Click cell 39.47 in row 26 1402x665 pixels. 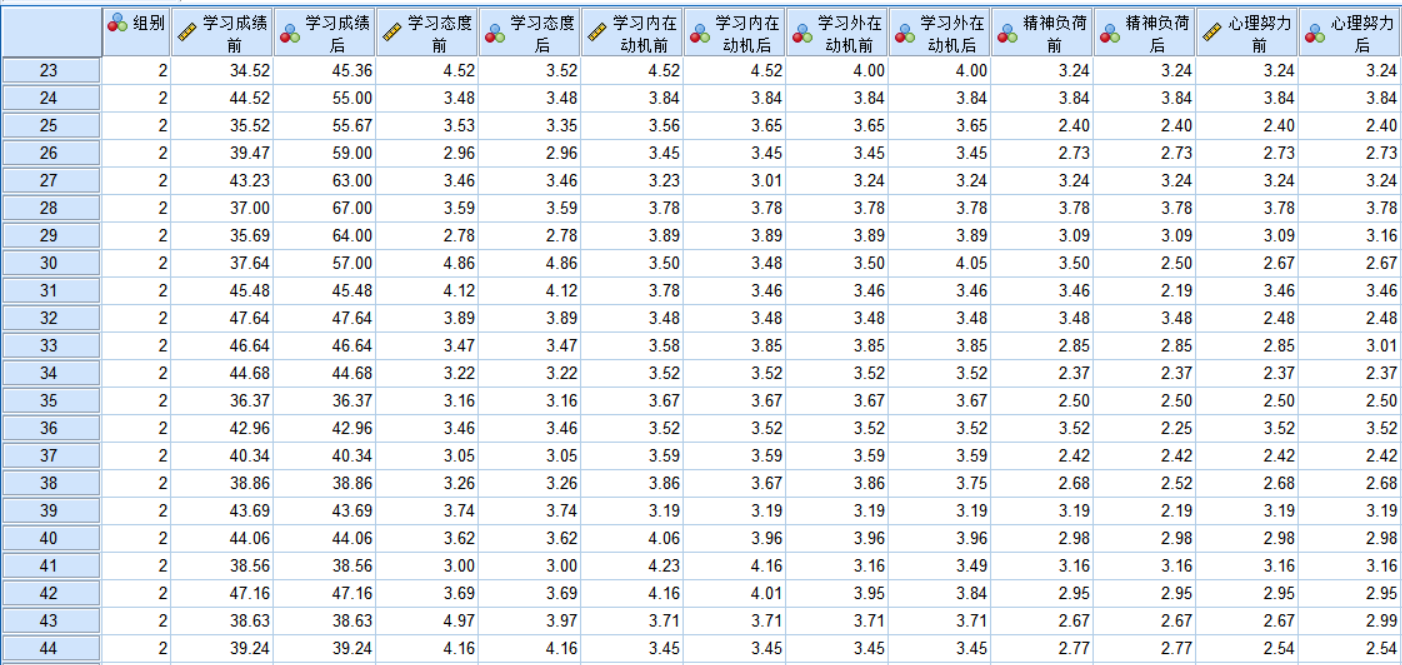(222, 153)
